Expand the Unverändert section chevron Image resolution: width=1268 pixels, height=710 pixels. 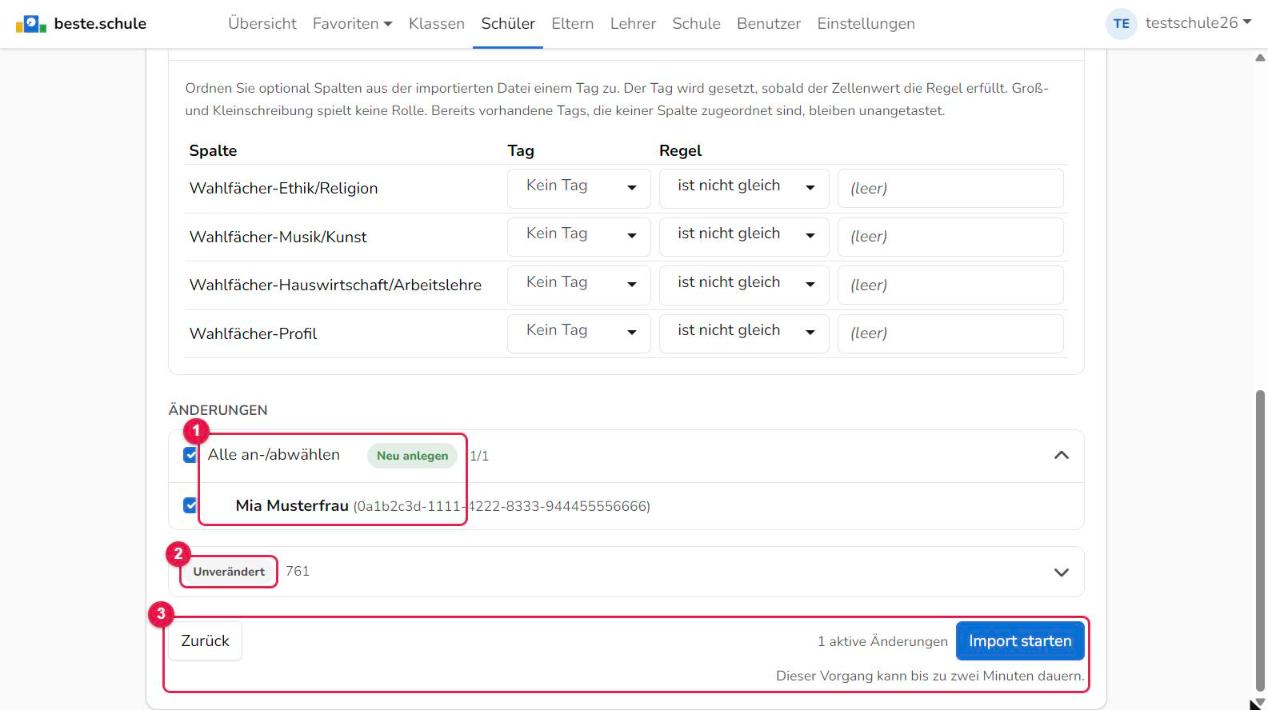click(x=1062, y=572)
